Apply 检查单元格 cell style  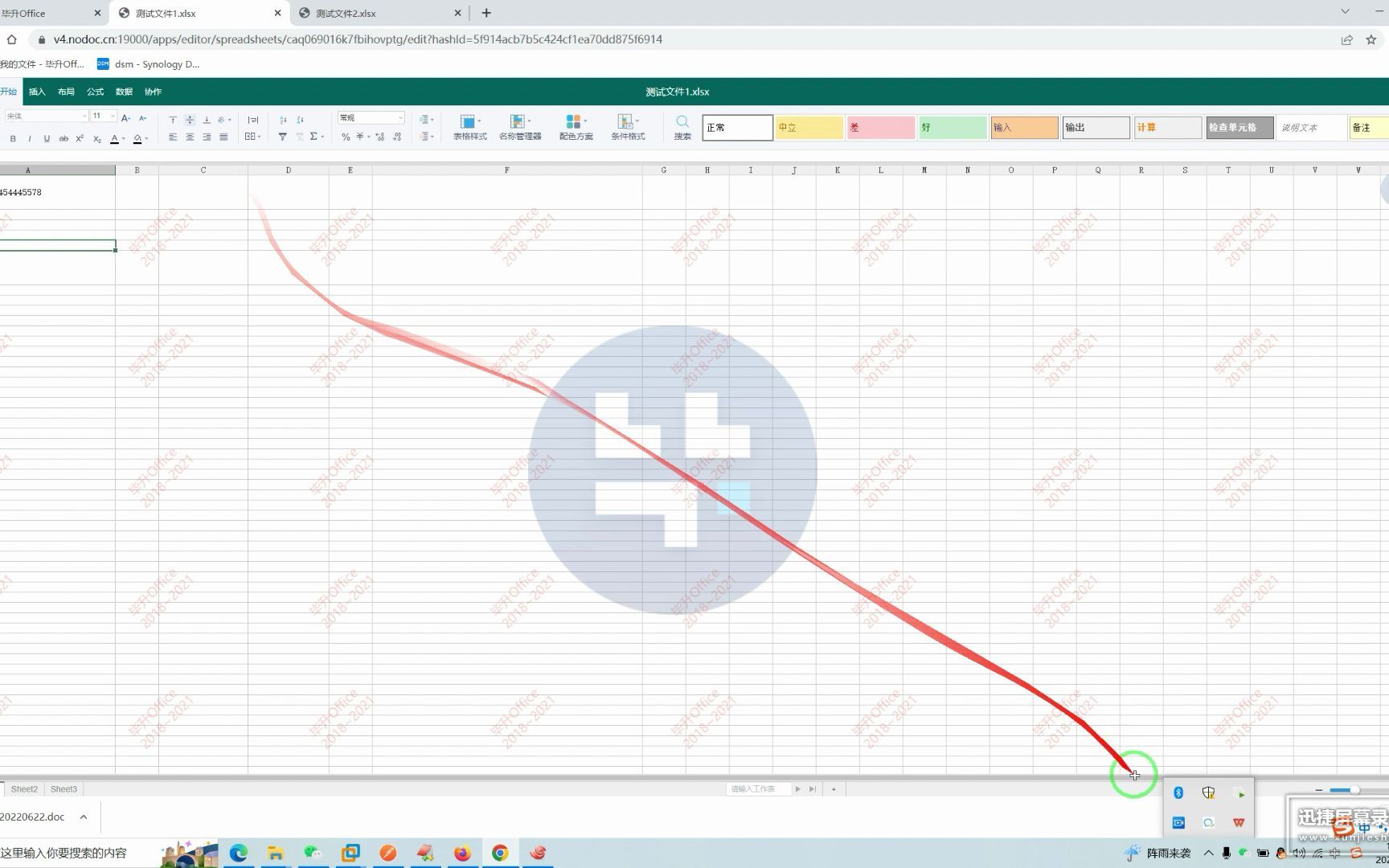(x=1239, y=128)
